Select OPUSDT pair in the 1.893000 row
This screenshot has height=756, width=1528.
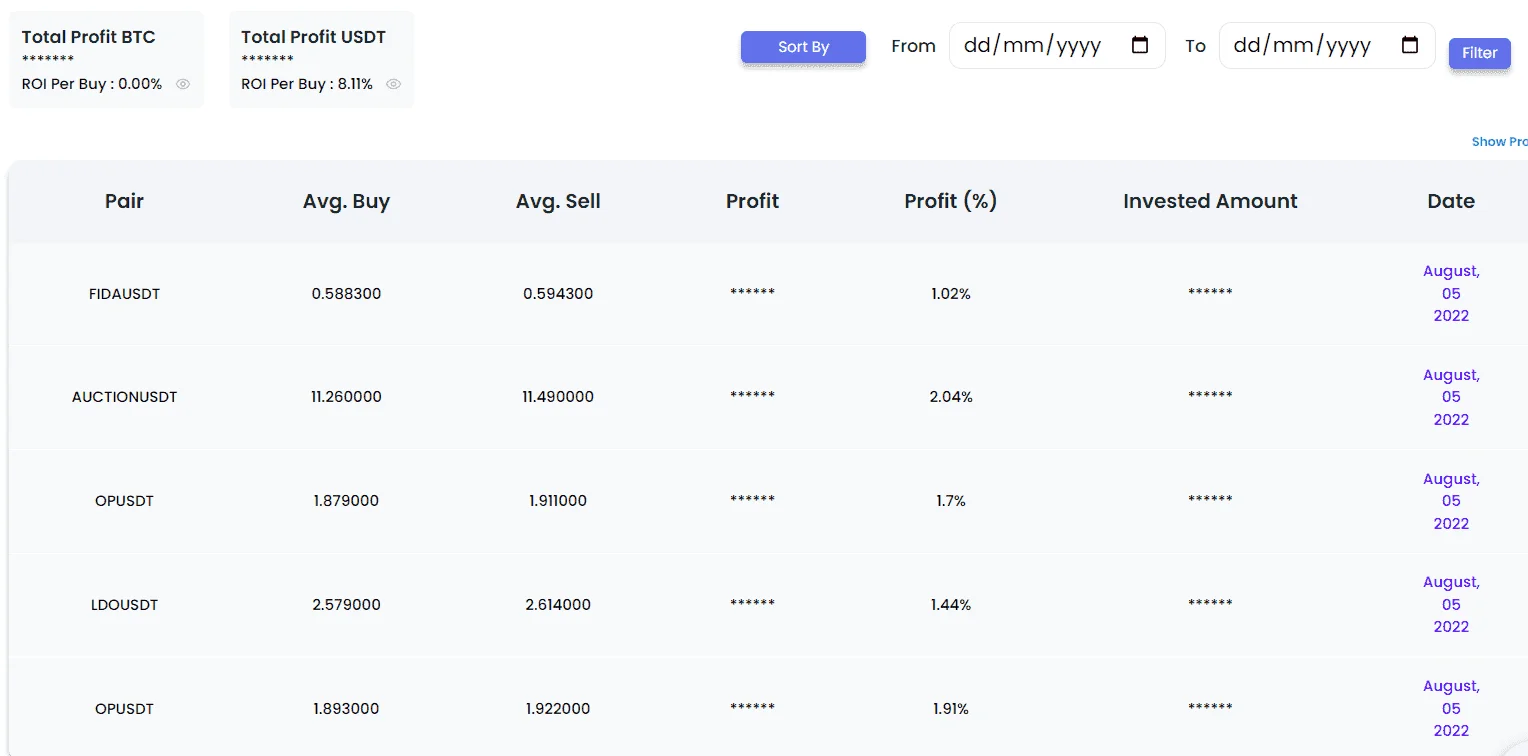[124, 709]
